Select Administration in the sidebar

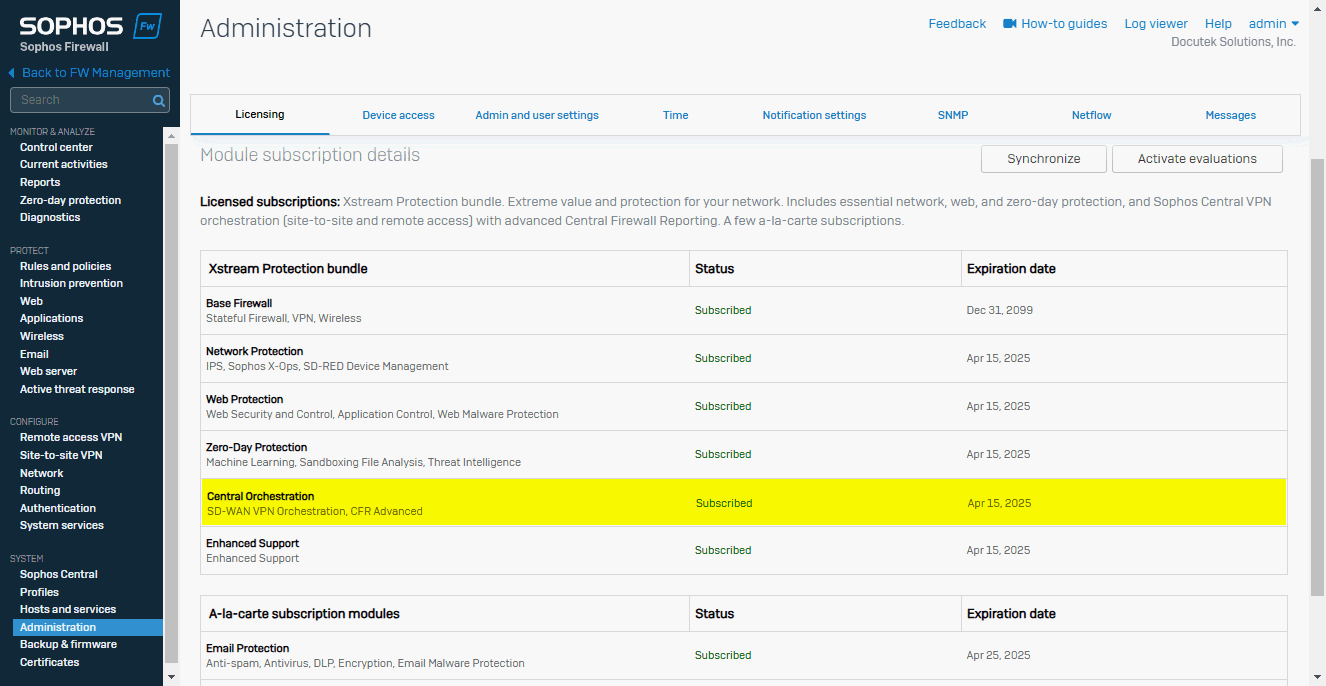[88, 627]
